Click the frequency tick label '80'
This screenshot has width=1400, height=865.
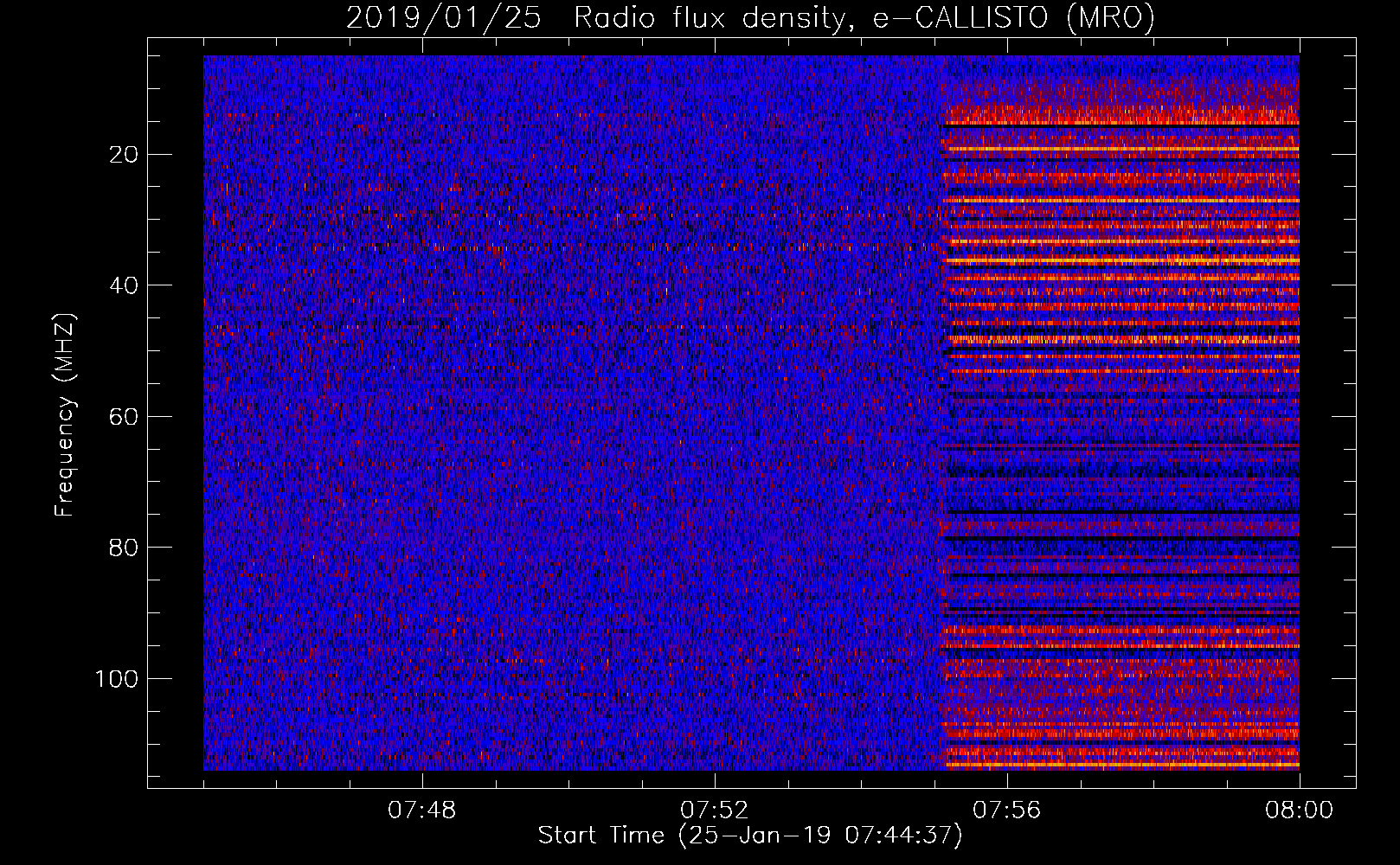click(x=124, y=548)
